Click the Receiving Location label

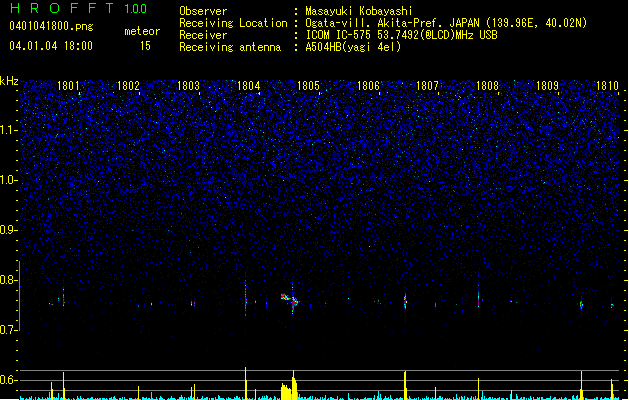[233, 23]
